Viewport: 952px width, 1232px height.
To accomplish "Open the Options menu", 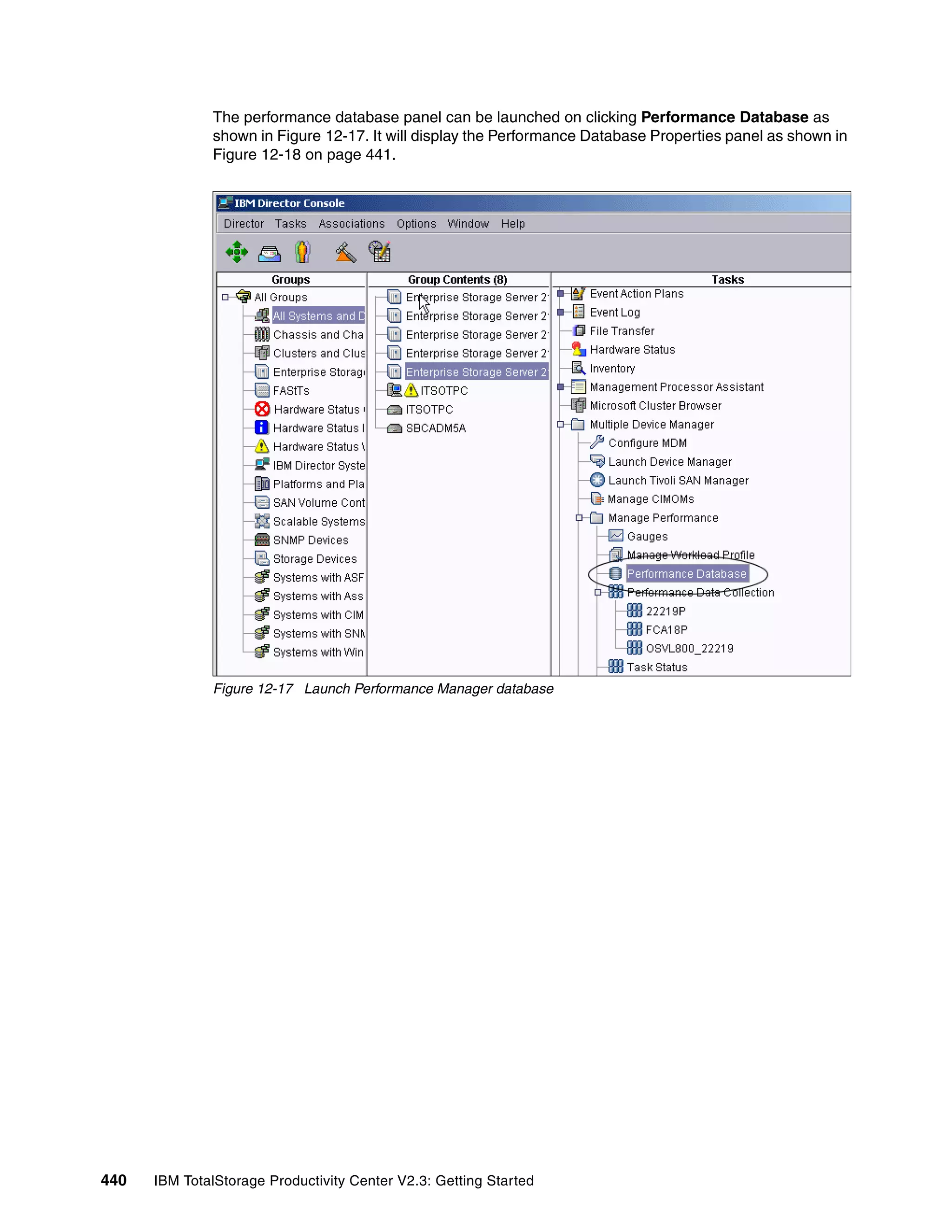I will pos(416,224).
